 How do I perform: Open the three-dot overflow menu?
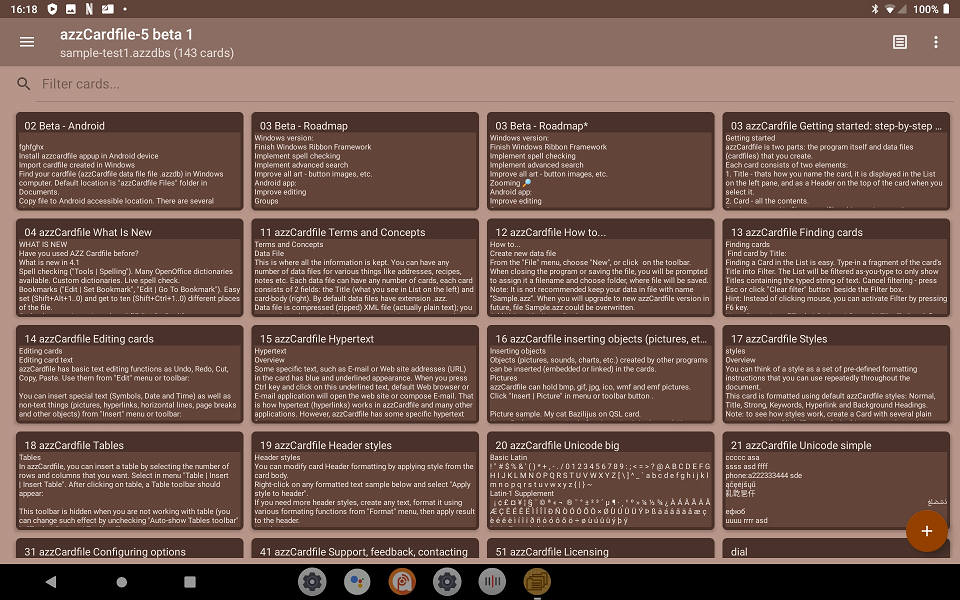click(936, 42)
